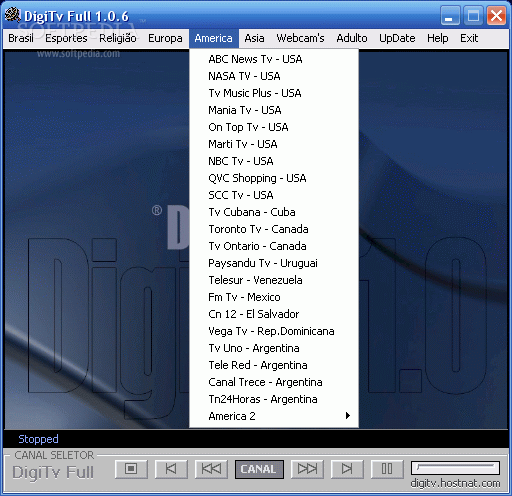This screenshot has width=512, height=496.
Task: Click the Stopped status text
Action: (x=38, y=439)
